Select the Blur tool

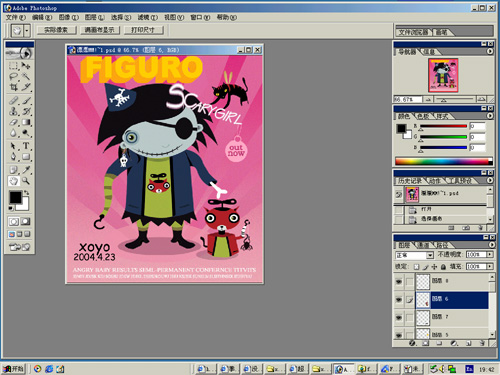tap(13, 133)
